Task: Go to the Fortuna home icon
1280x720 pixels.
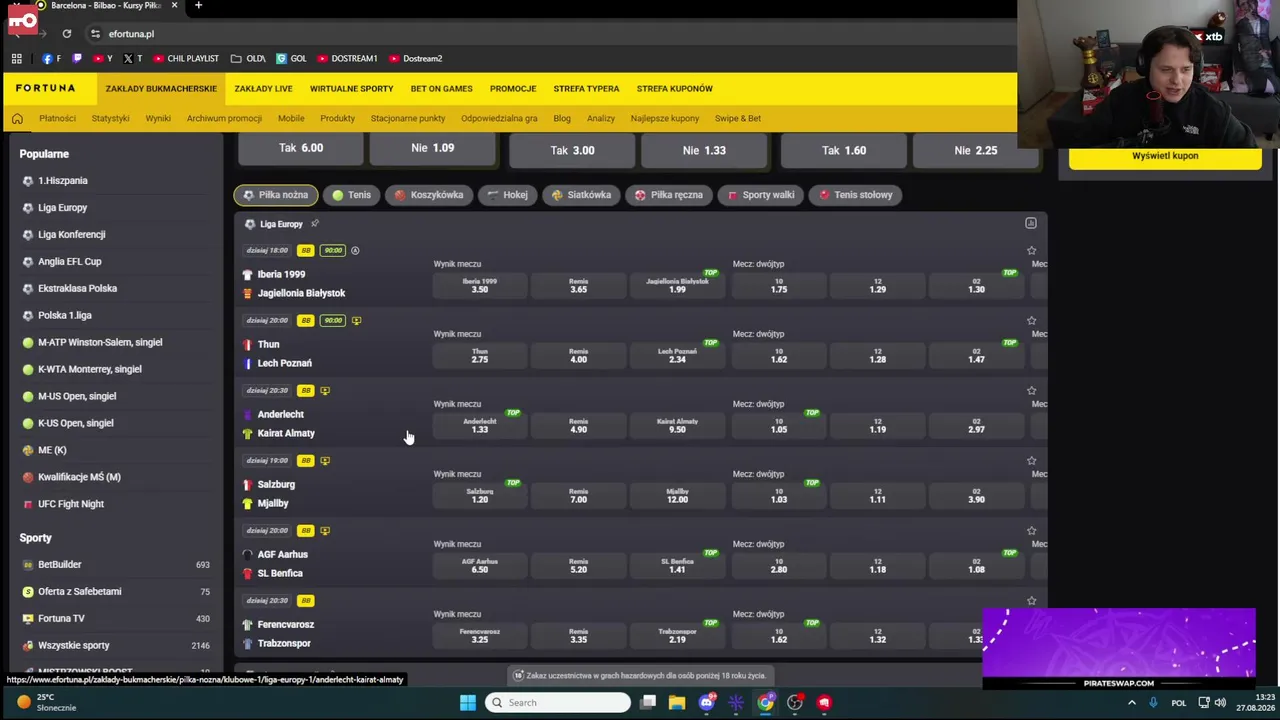Action: point(17,119)
